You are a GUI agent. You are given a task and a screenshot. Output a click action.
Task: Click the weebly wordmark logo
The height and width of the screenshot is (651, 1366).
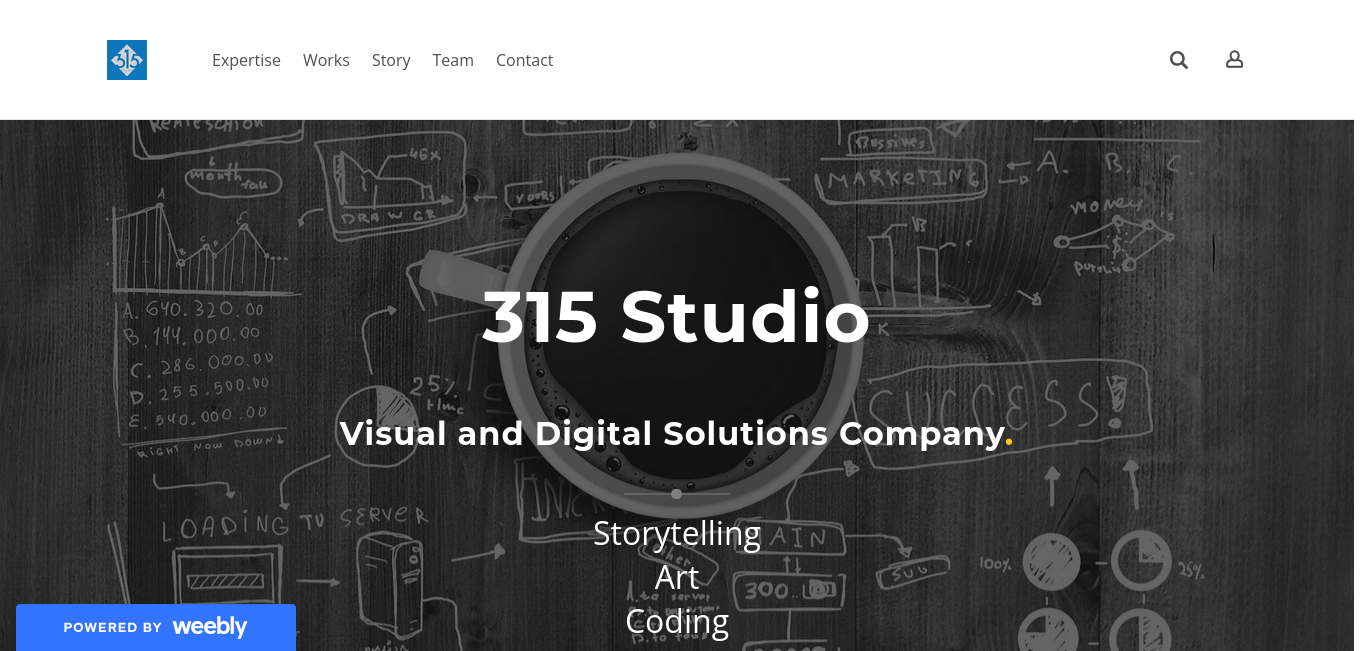tap(210, 627)
